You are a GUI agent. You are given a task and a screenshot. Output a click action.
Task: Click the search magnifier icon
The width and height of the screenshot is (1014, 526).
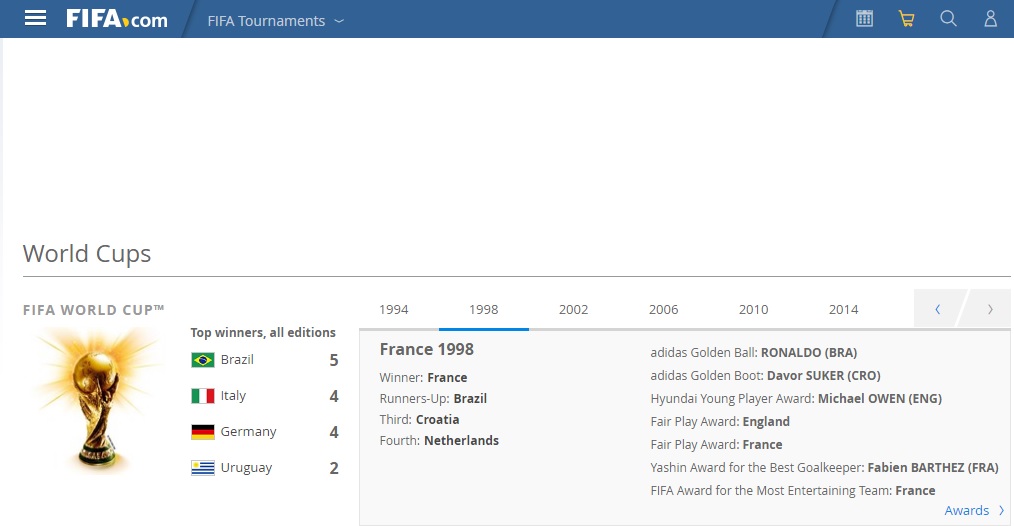tap(948, 19)
